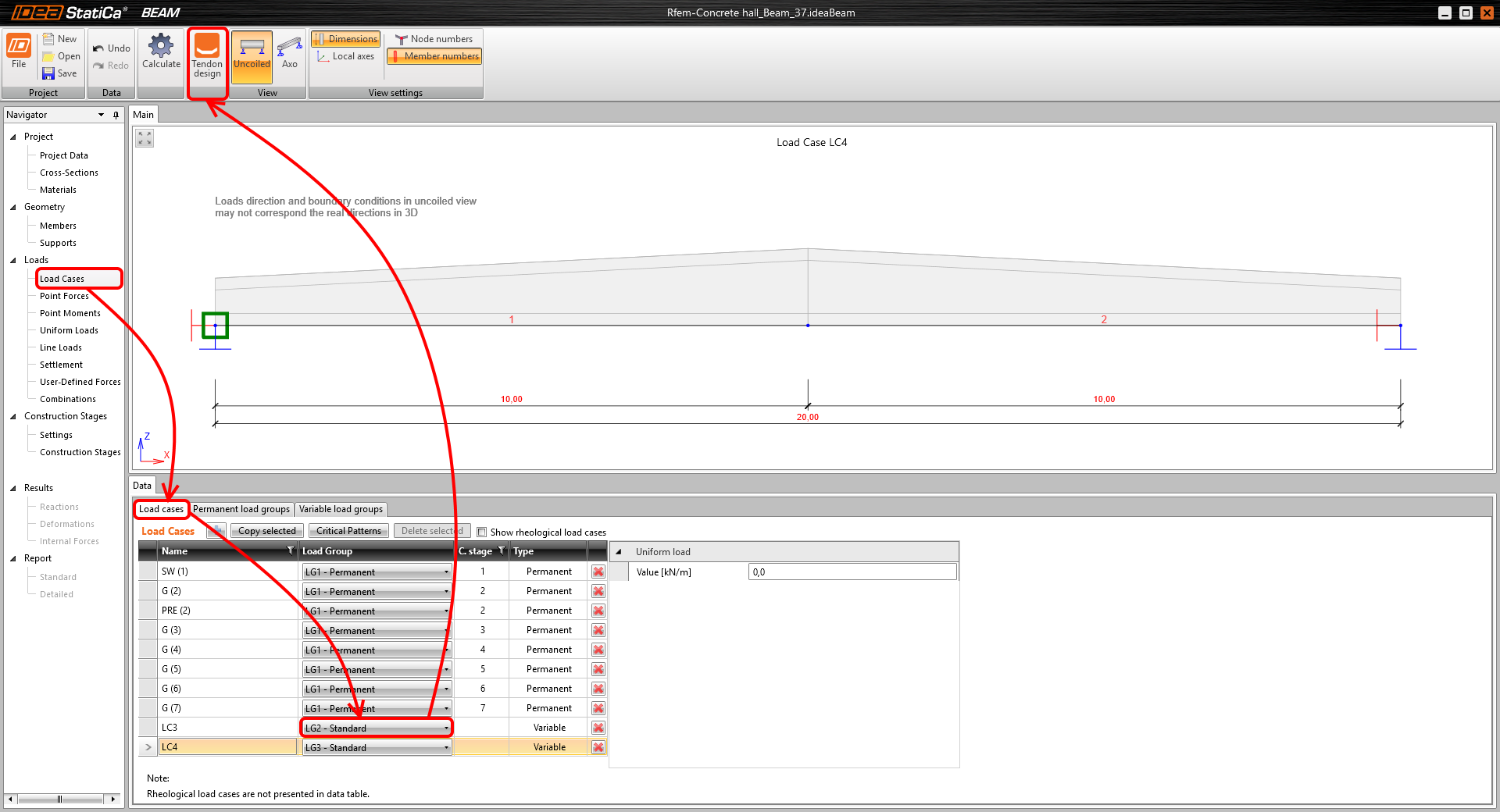Collapse the Geometry tree node

[x=13, y=207]
